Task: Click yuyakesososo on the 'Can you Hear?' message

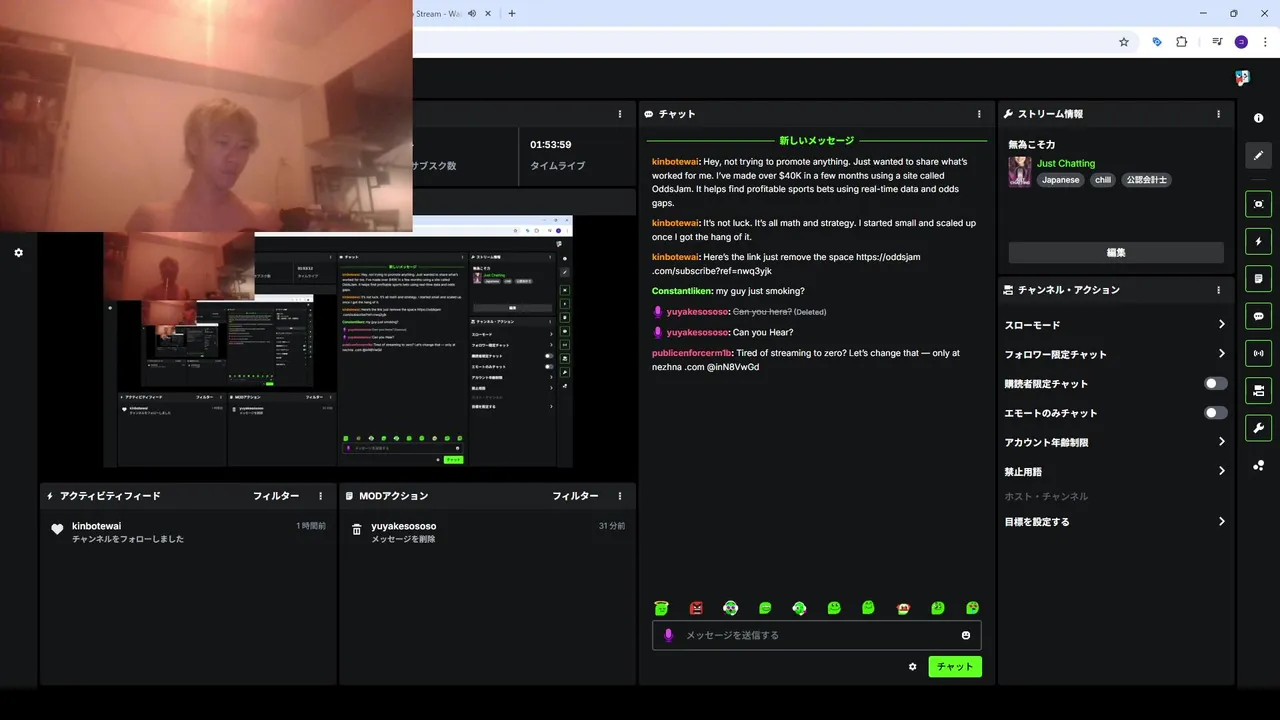Action: click(698, 332)
